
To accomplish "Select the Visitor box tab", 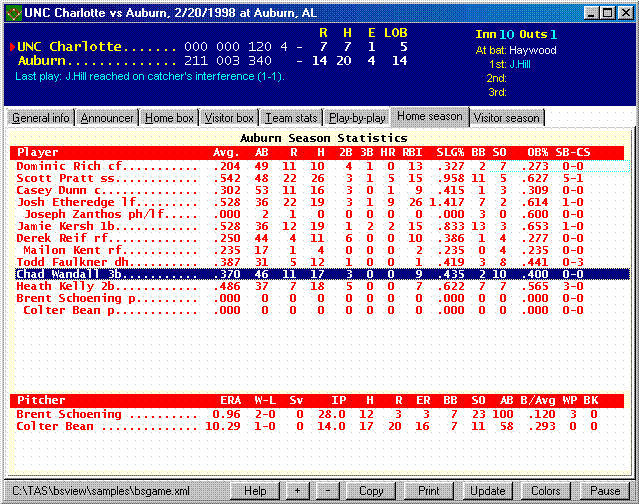I will [229, 118].
